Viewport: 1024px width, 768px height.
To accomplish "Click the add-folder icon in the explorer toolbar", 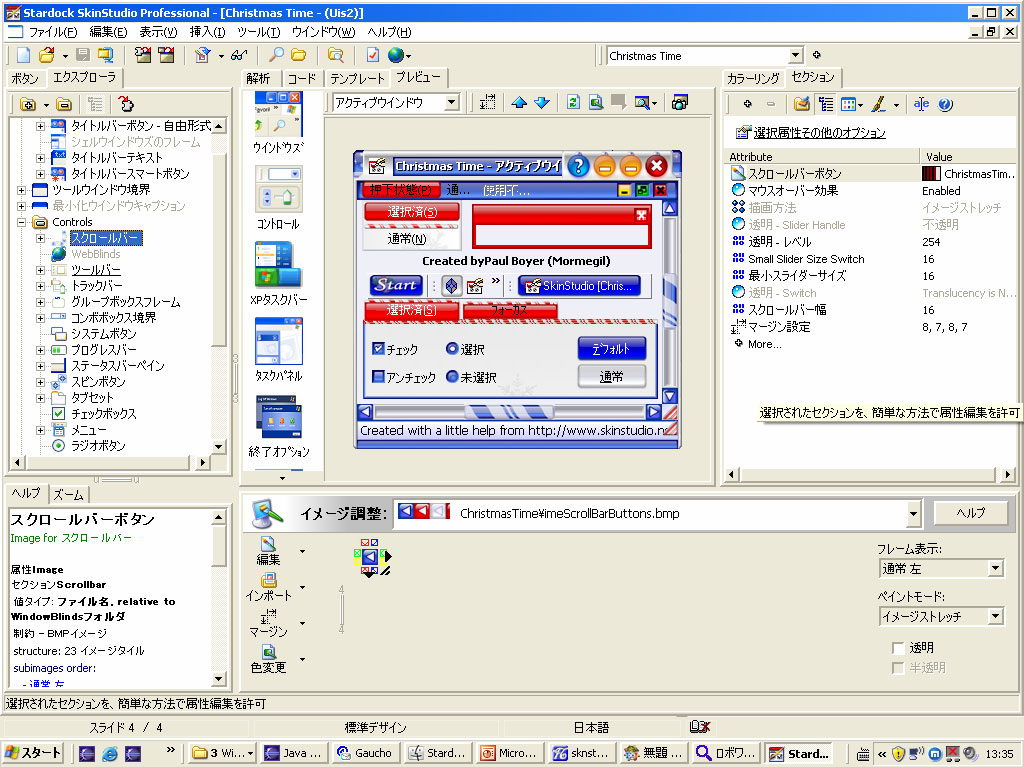I will pyautogui.click(x=28, y=104).
